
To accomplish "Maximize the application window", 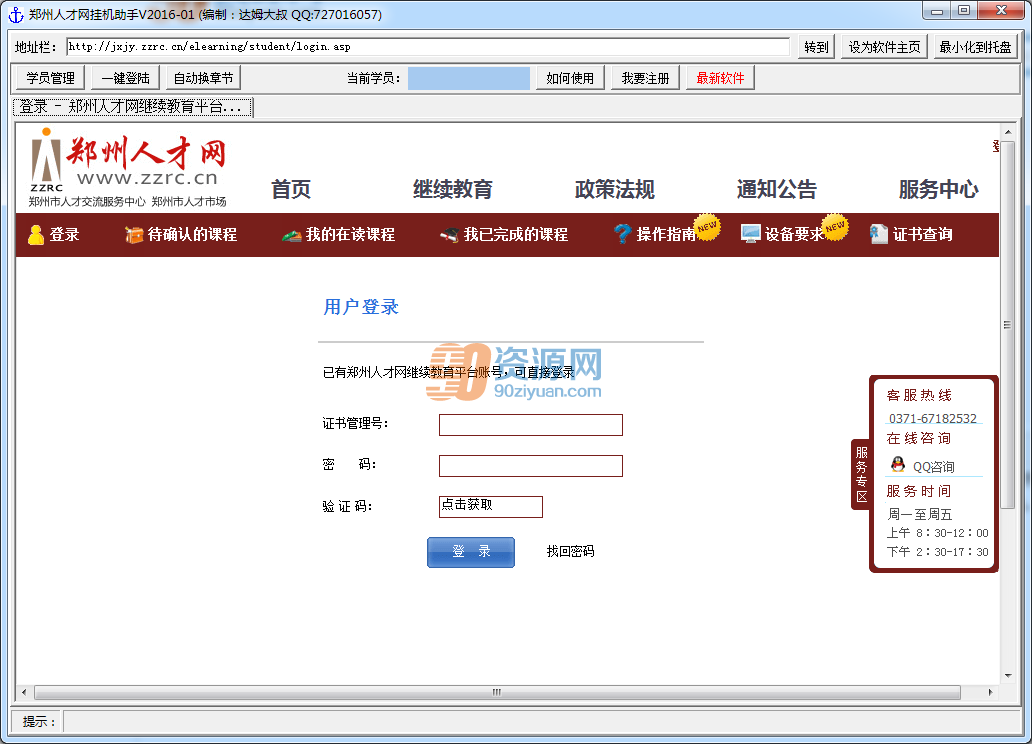I will (x=964, y=11).
